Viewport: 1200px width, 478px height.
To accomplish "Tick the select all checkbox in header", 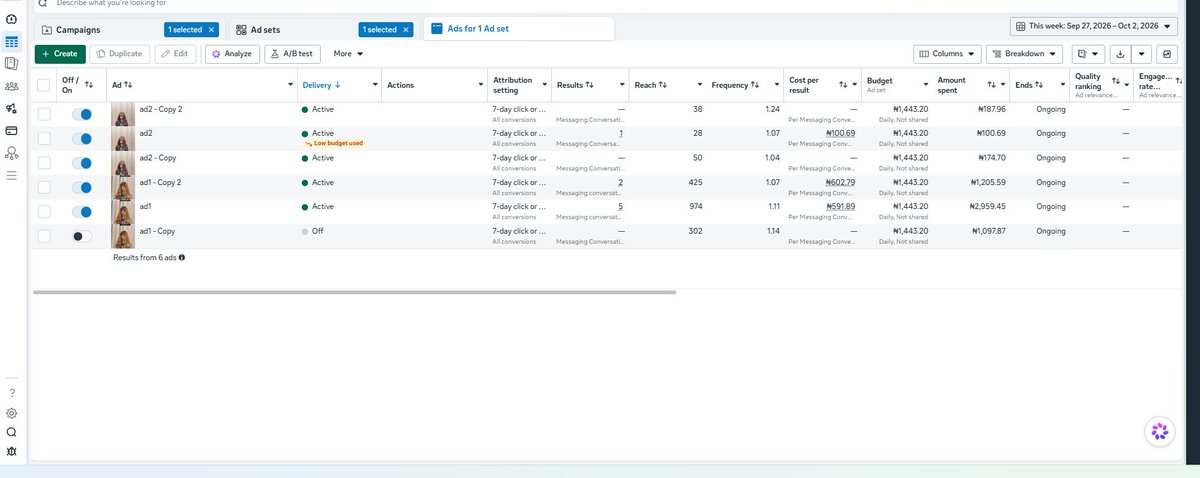I will [x=43, y=85].
